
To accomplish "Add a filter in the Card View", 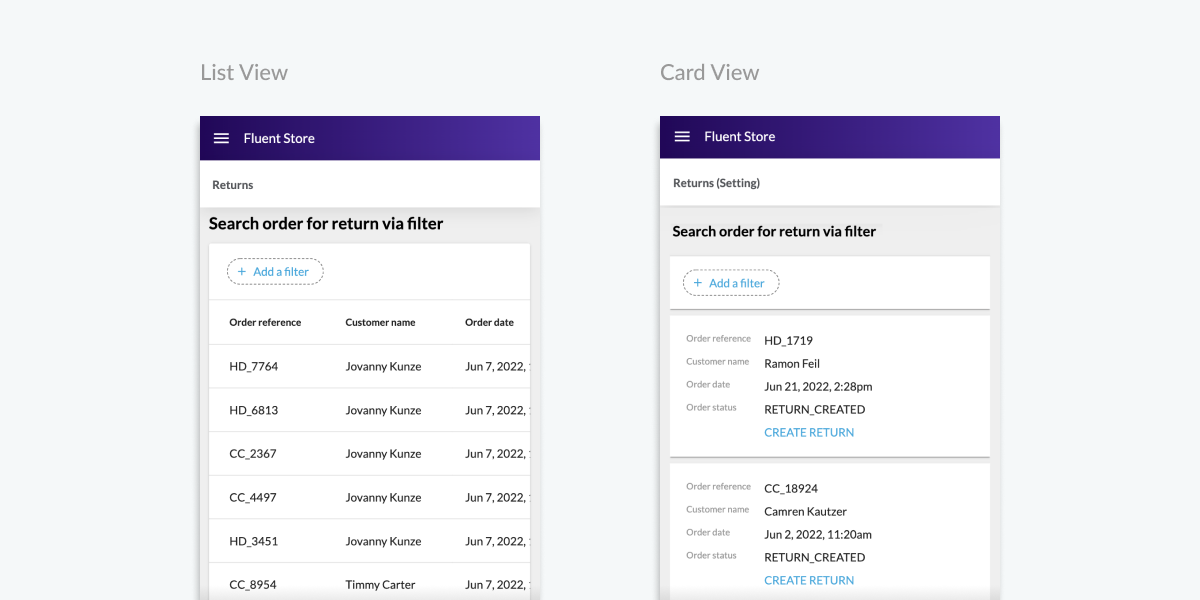I will pos(731,282).
